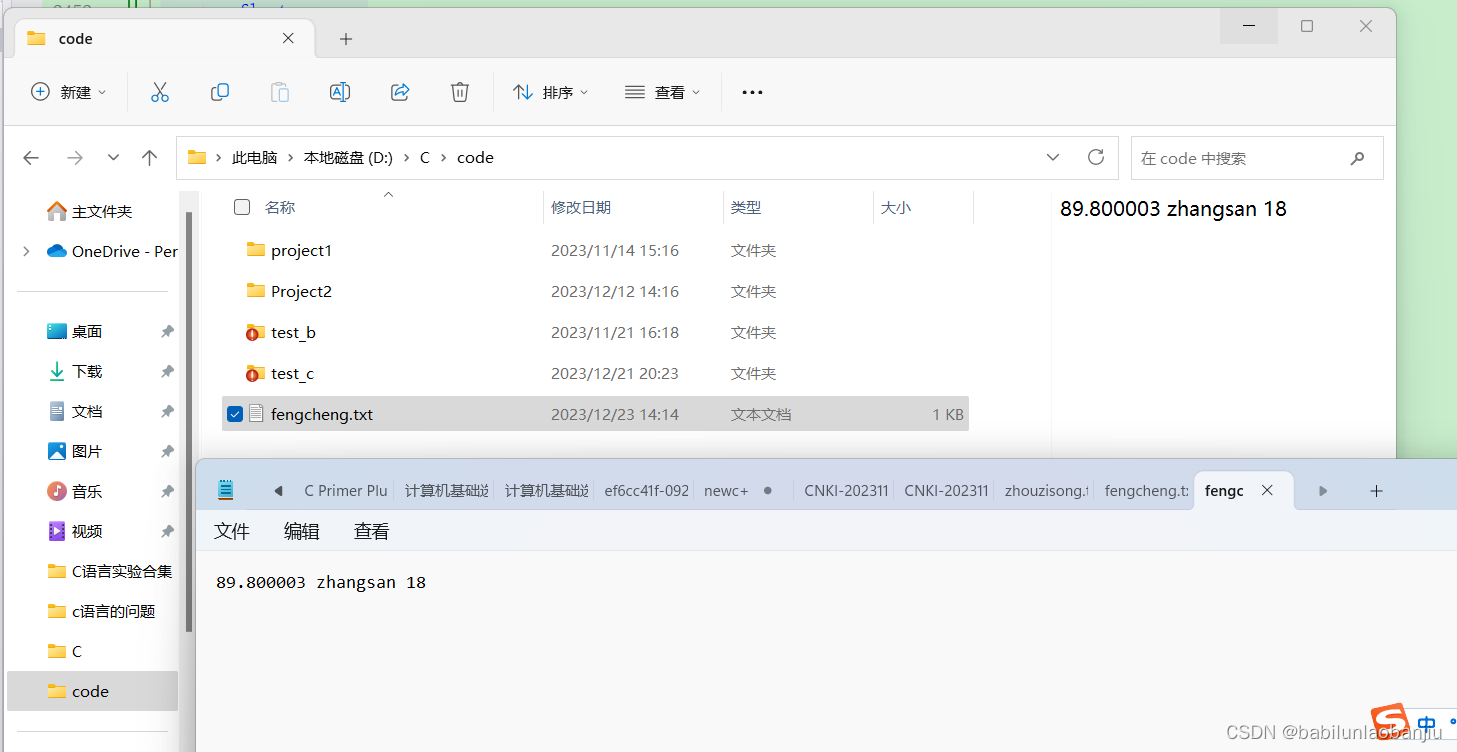Switch to the fengcheng.txt tab in Notepad
The width and height of the screenshot is (1457, 752).
click(x=1145, y=490)
